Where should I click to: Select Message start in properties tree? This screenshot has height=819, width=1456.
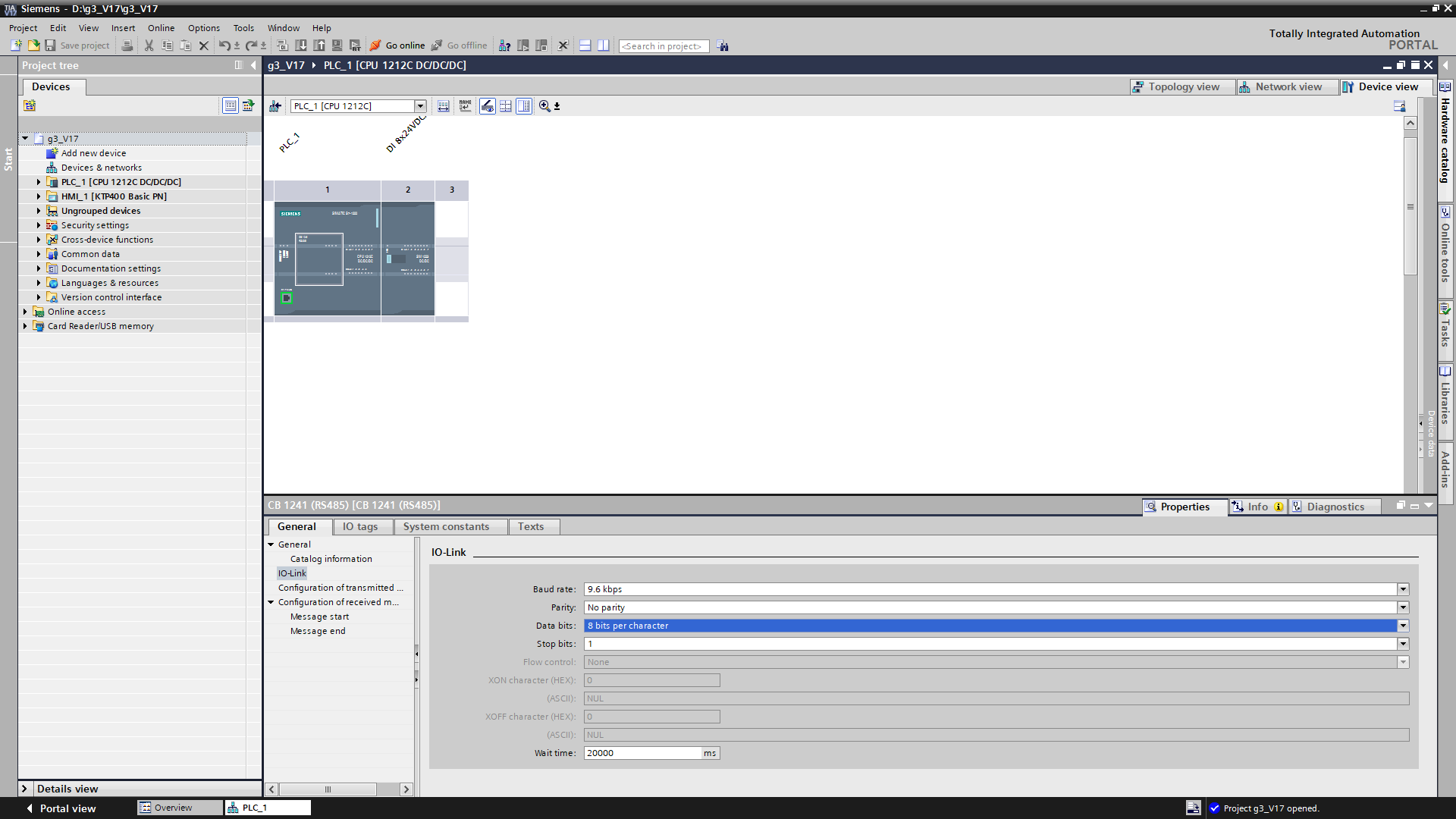pyautogui.click(x=319, y=617)
